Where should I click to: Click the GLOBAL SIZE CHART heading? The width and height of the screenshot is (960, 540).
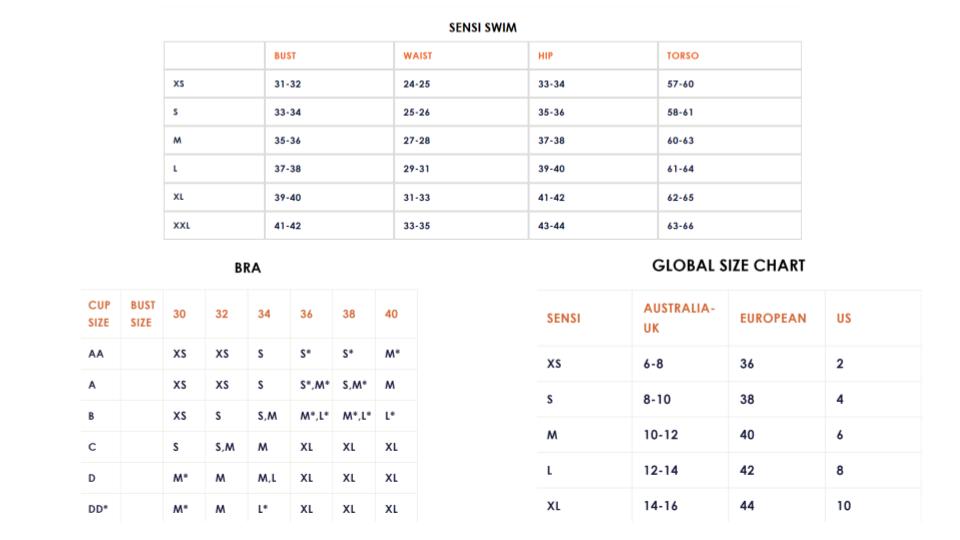[x=728, y=266]
